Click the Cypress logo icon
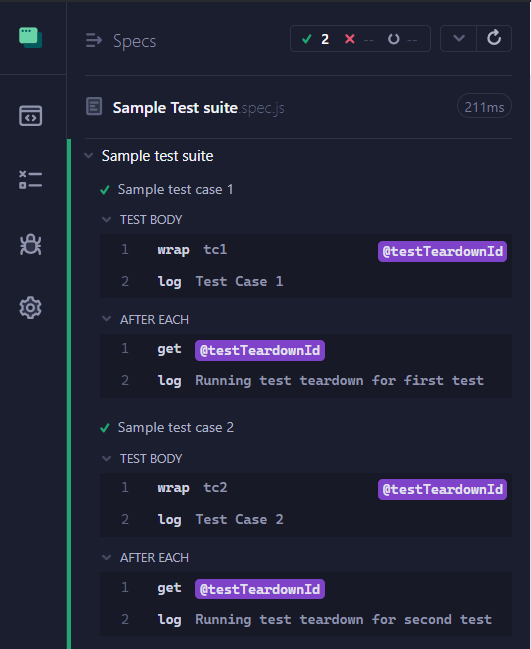Viewport: 531px width, 649px height. tap(30, 38)
